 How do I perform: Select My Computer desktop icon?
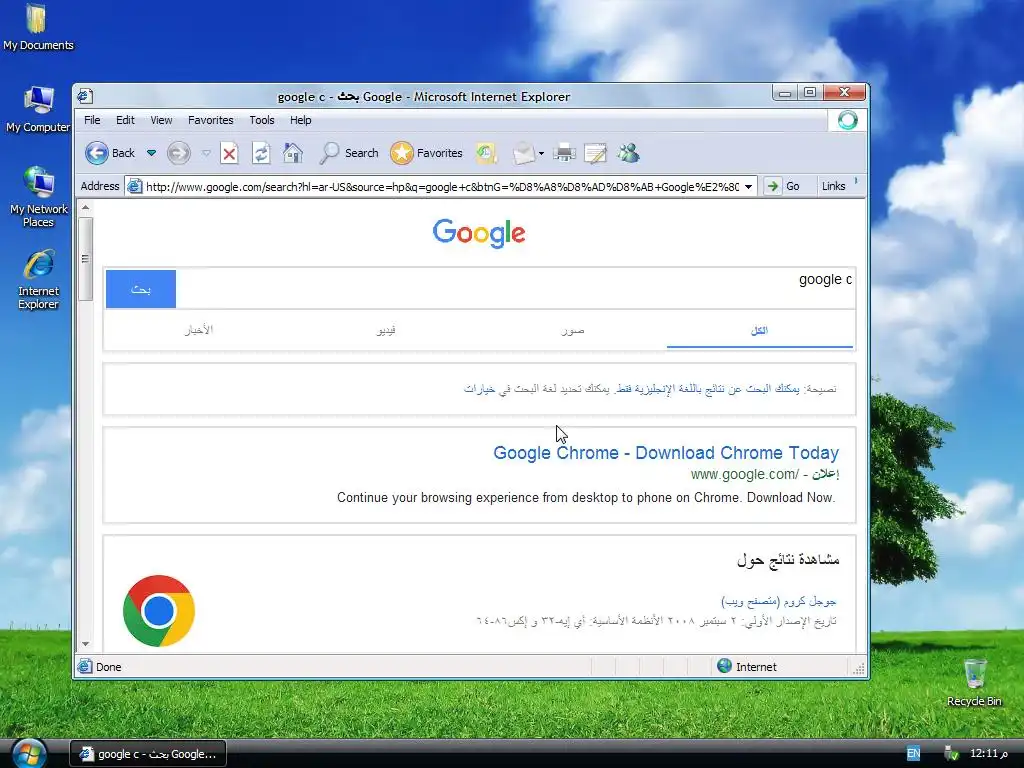click(38, 109)
